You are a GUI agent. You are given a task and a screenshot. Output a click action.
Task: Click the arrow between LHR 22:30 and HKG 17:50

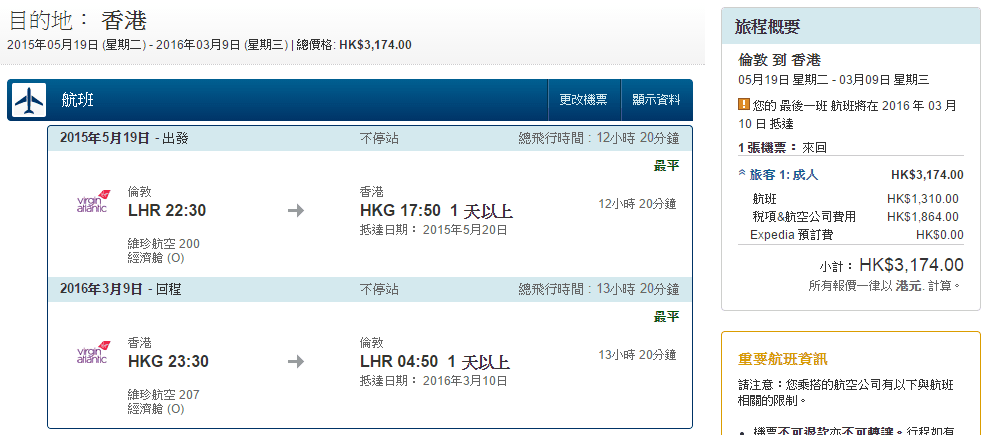tap(295, 211)
